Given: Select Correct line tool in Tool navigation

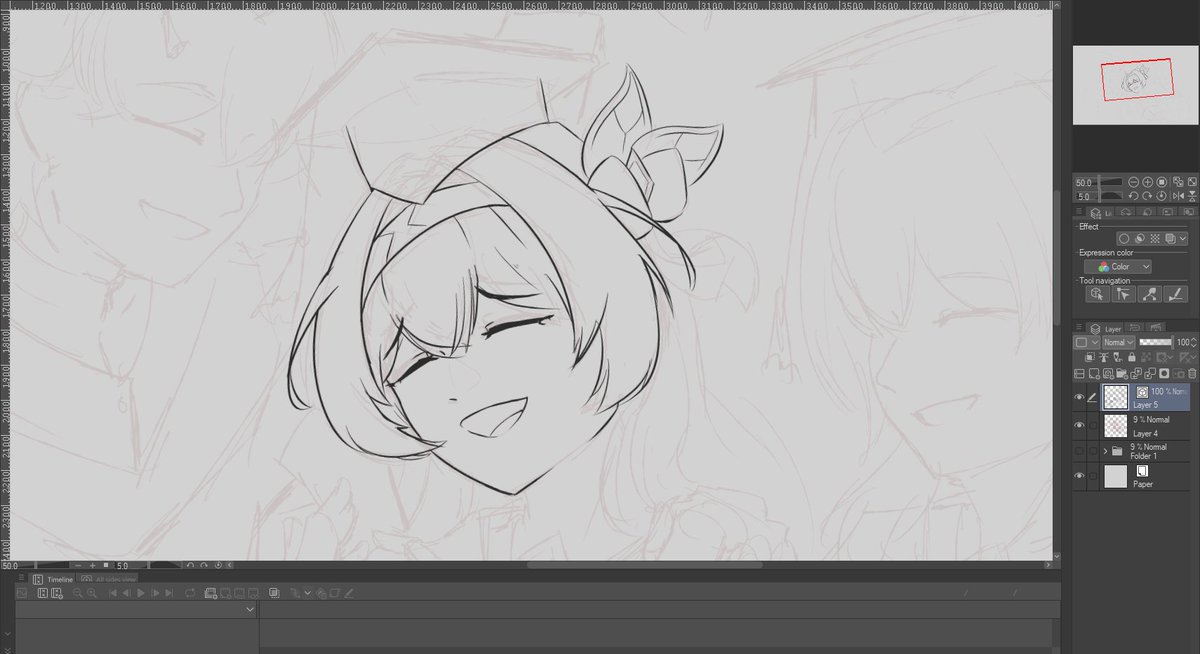Looking at the screenshot, I should tap(1123, 295).
